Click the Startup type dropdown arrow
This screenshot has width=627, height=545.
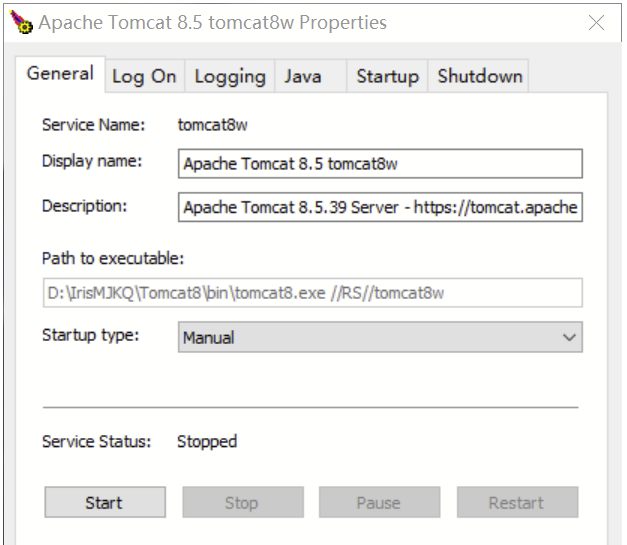click(x=570, y=337)
